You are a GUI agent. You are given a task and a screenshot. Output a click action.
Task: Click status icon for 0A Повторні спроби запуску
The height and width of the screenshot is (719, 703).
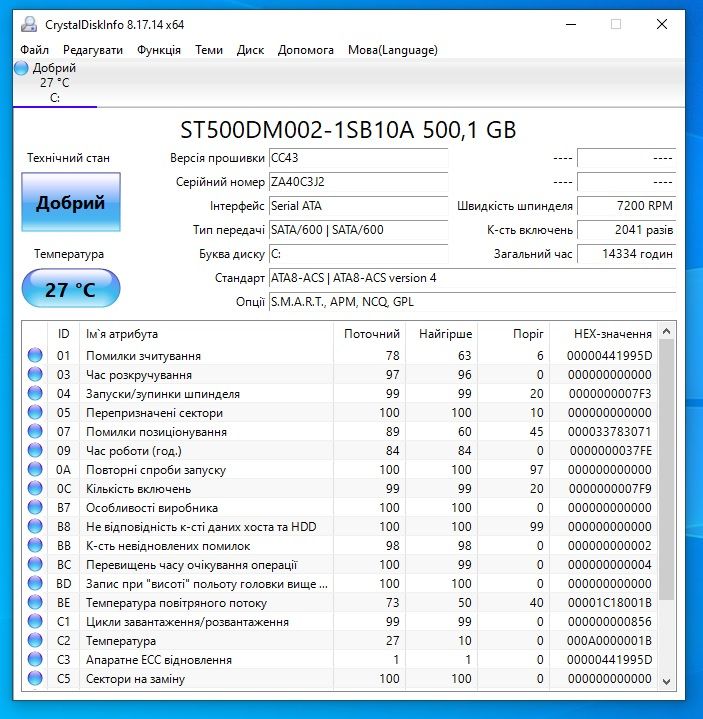point(35,470)
